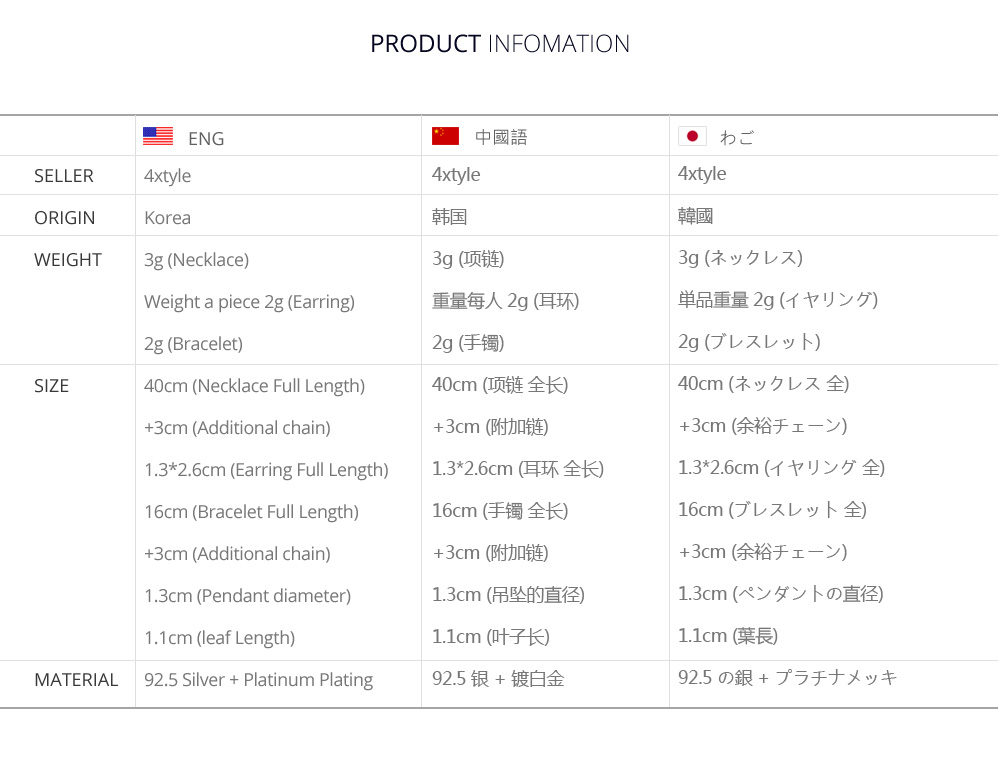The height and width of the screenshot is (764, 999).
Task: Click the US flag icon
Action: 158,136
